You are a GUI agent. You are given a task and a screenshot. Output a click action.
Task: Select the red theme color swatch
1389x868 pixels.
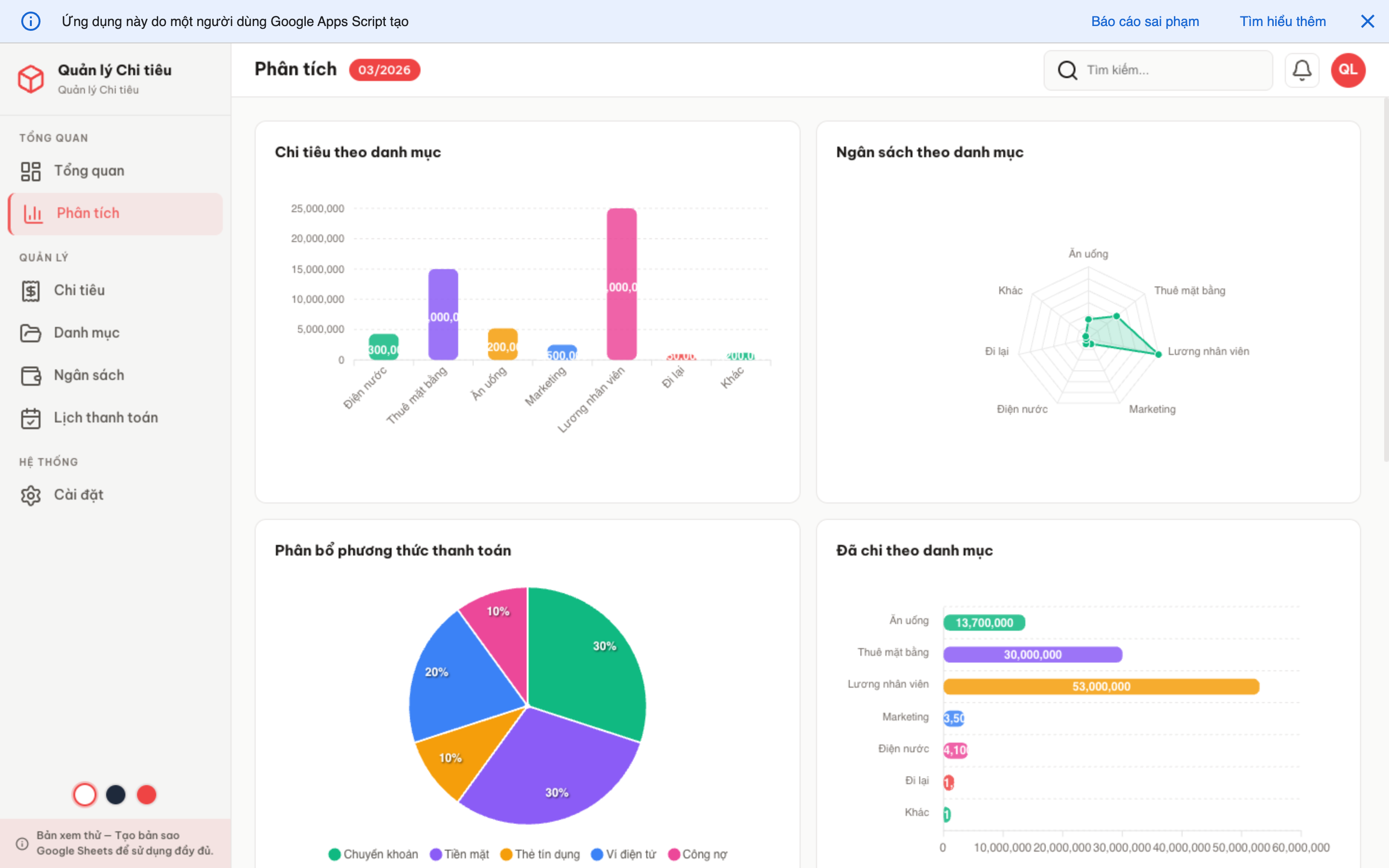coord(146,795)
